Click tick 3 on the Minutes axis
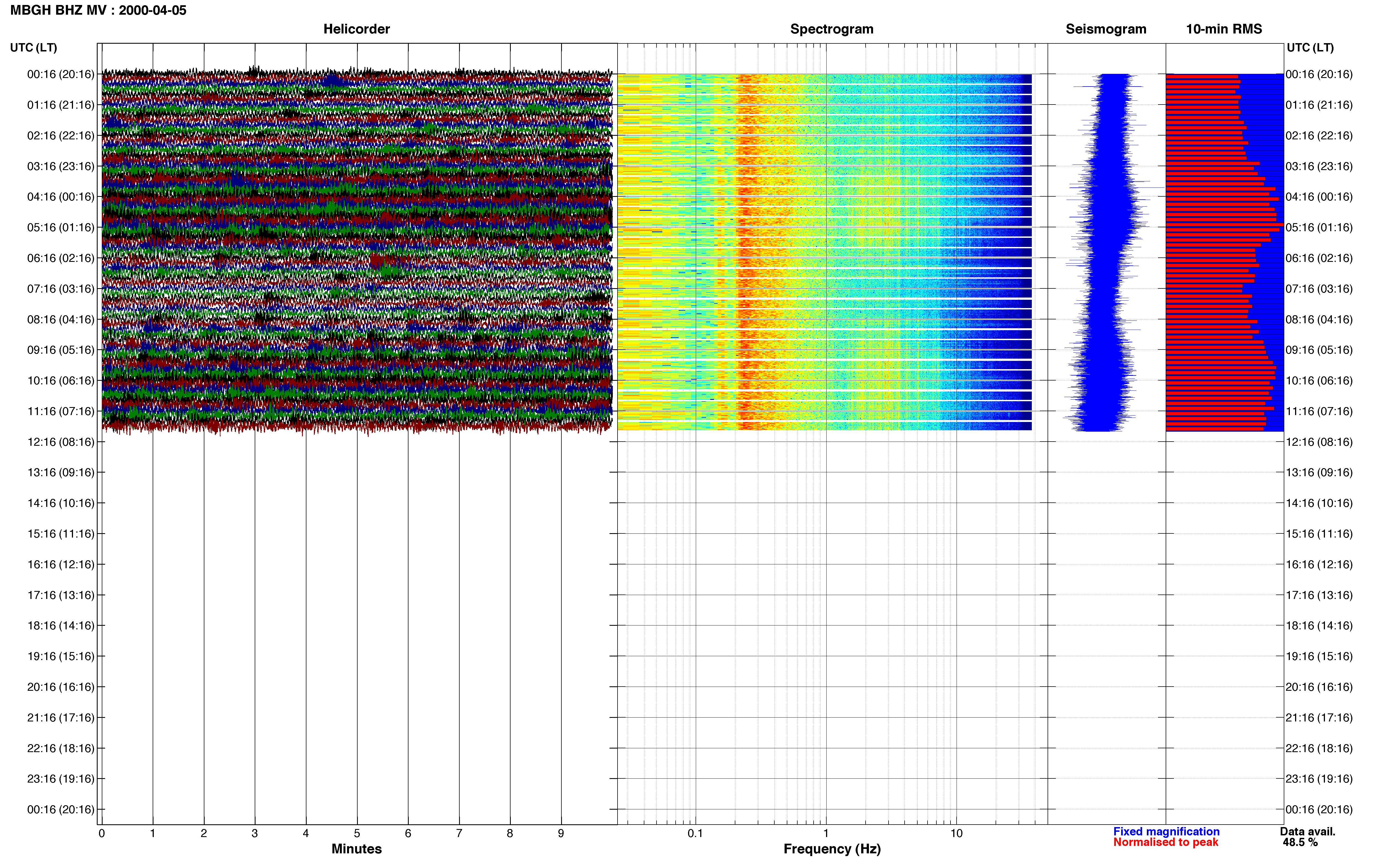The image size is (1388, 868). (255, 833)
